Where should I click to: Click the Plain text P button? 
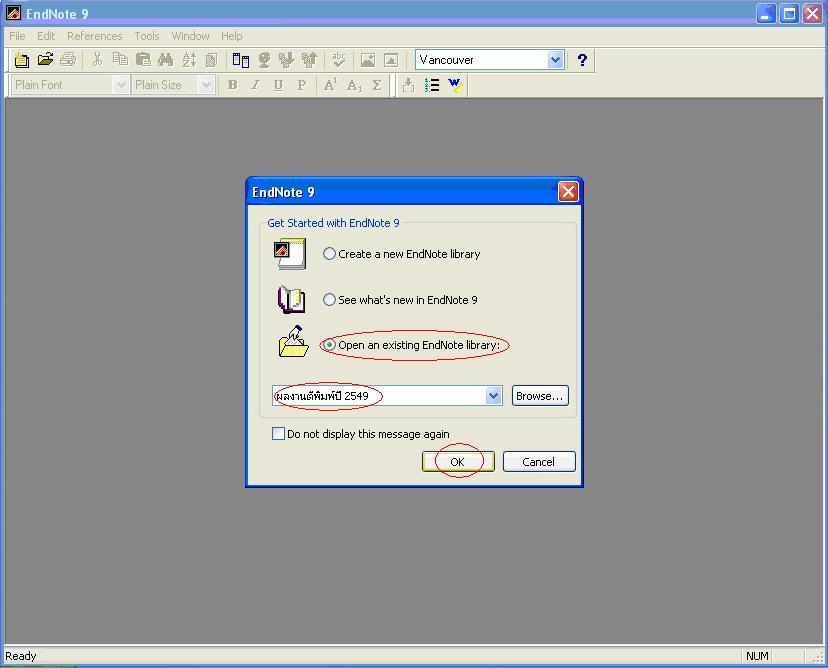pos(302,85)
